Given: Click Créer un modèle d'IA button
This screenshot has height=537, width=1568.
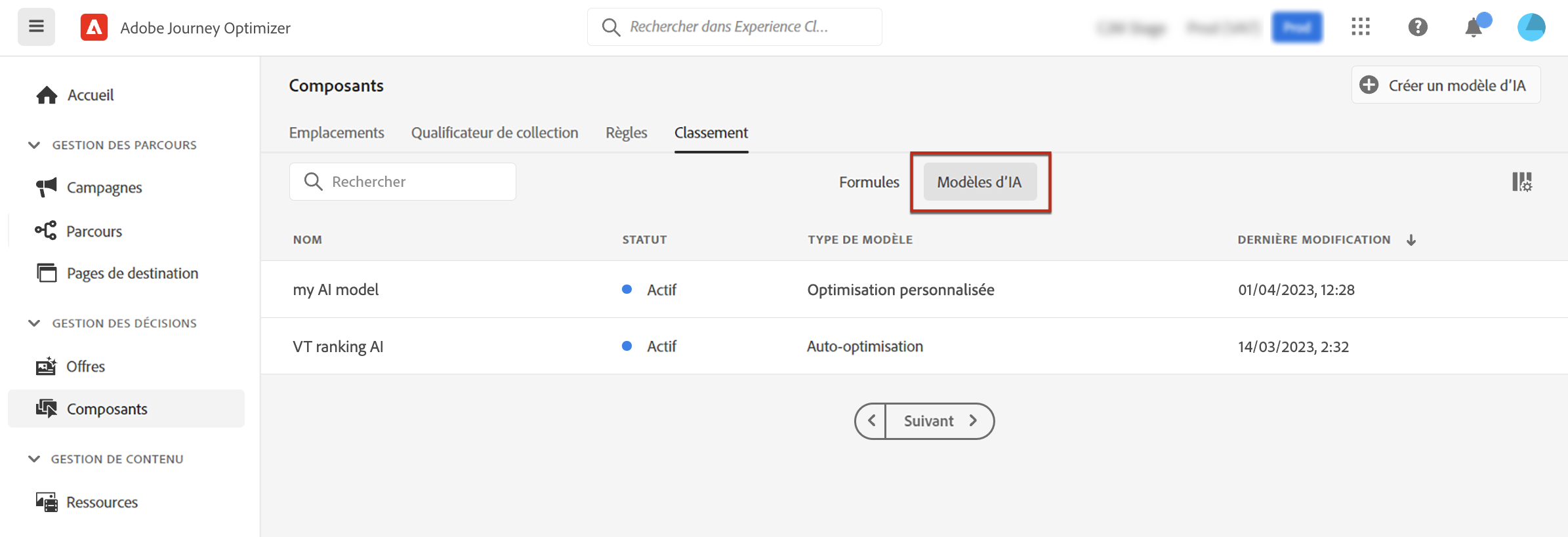Looking at the screenshot, I should point(1445,85).
